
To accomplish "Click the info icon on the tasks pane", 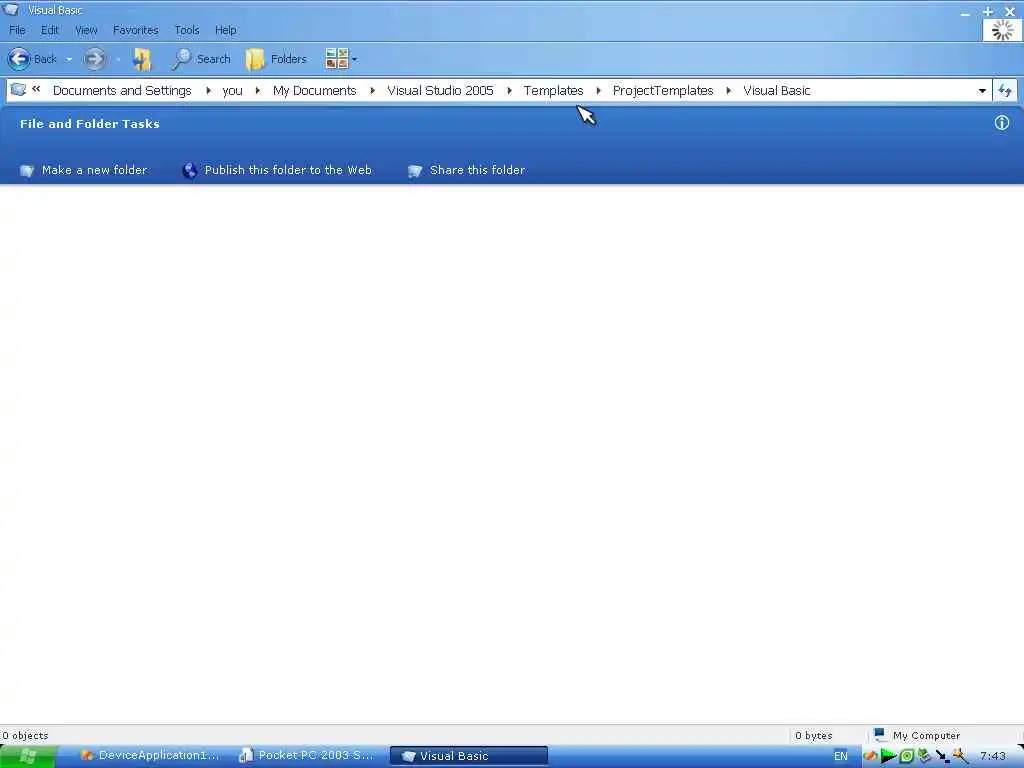I will [1002, 123].
